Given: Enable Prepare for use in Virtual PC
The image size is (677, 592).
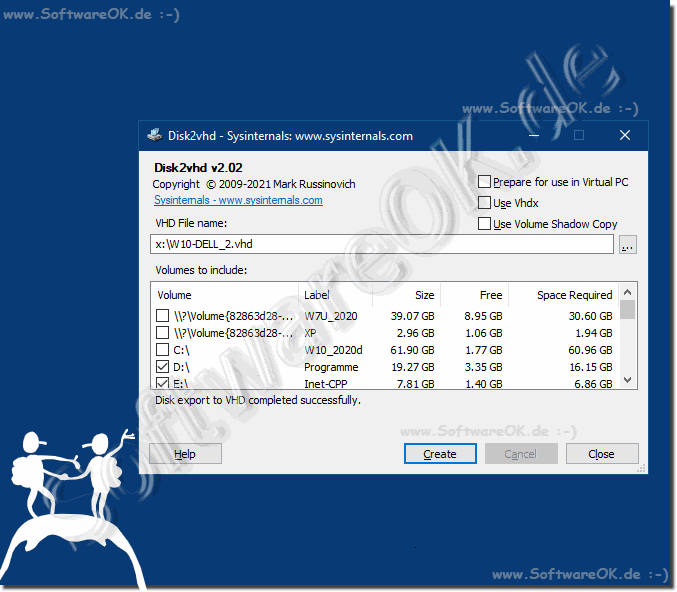Looking at the screenshot, I should click(484, 182).
